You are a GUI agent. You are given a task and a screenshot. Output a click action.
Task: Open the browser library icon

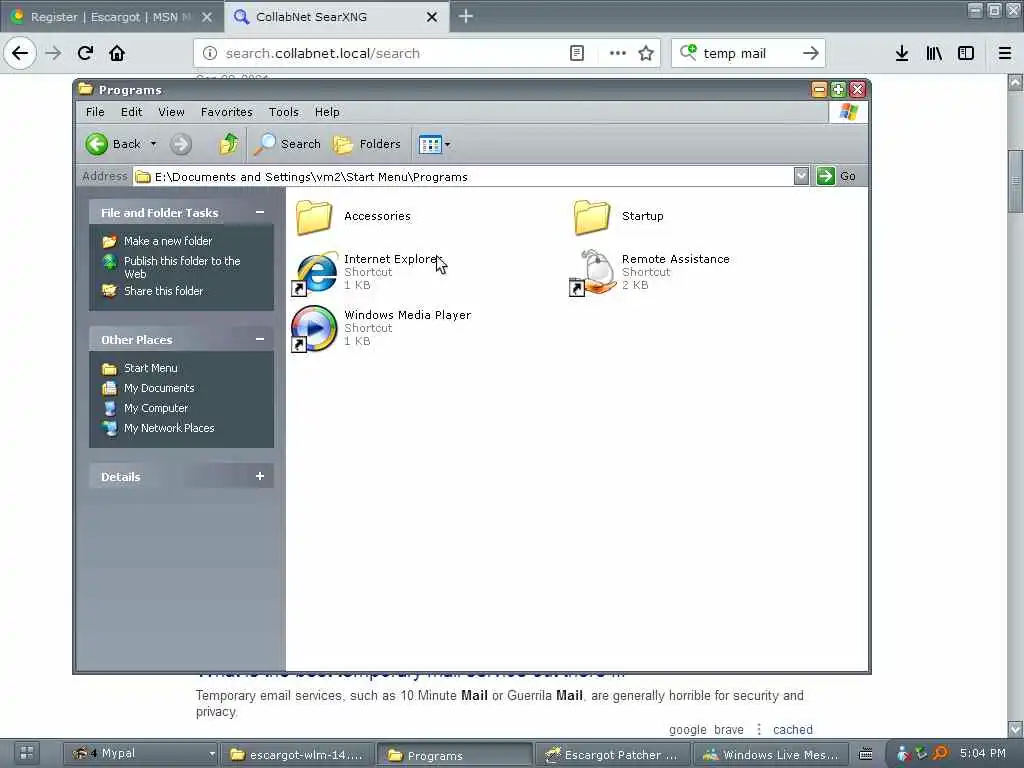coord(934,53)
